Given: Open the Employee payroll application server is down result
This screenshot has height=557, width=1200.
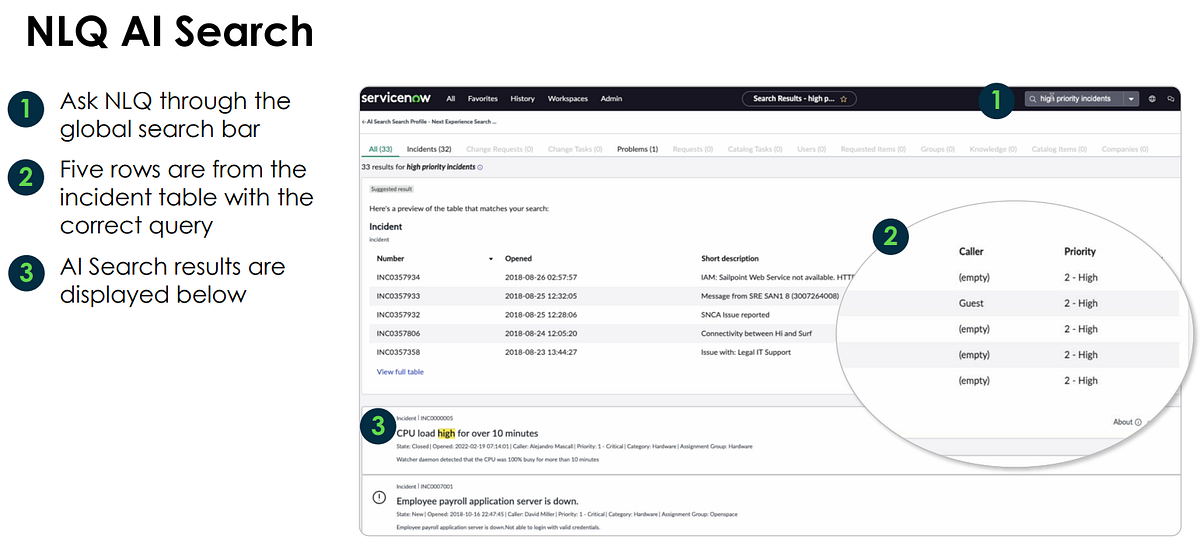Looking at the screenshot, I should point(487,501).
